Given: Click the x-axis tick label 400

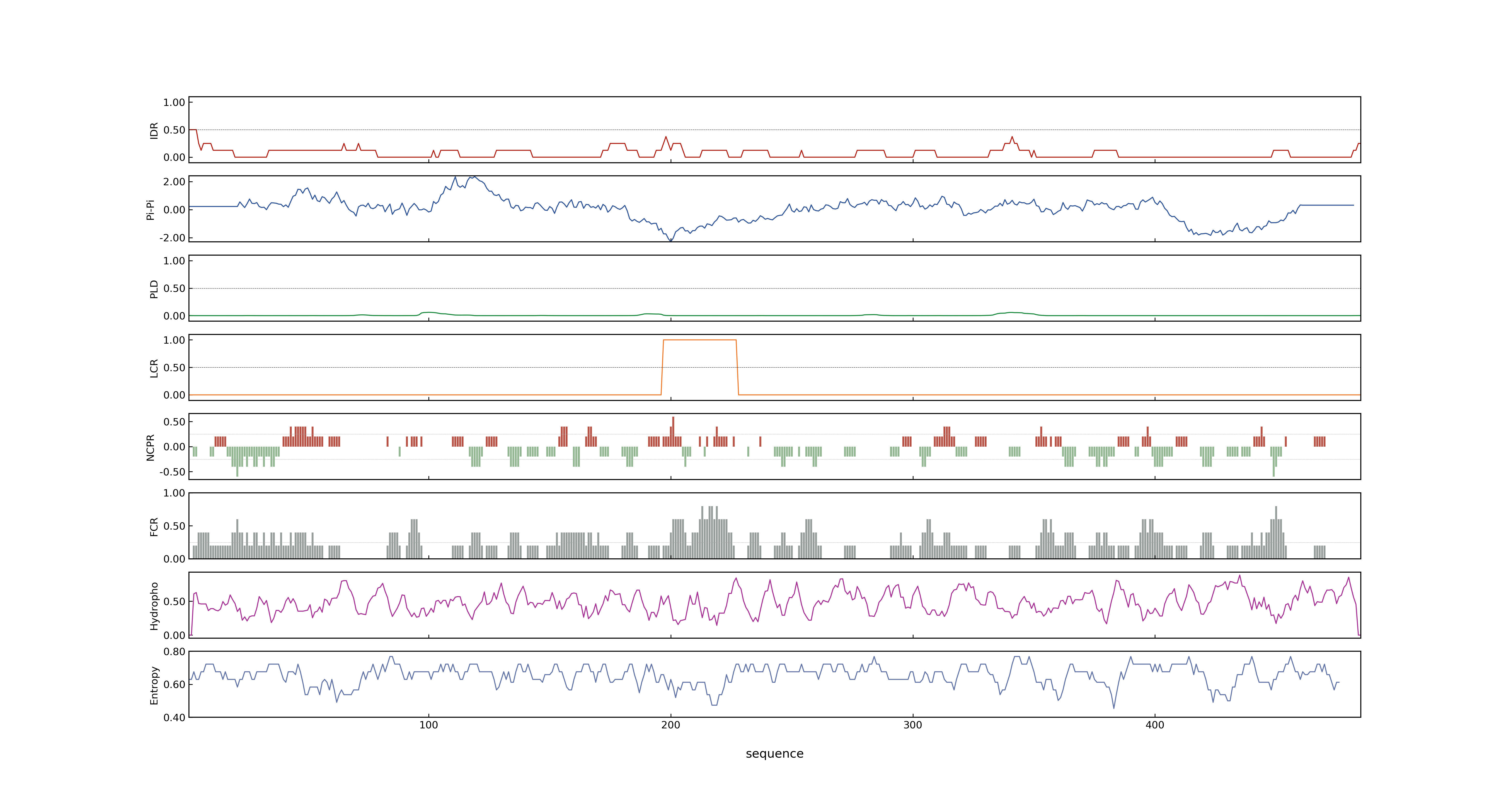Looking at the screenshot, I should 1154,725.
